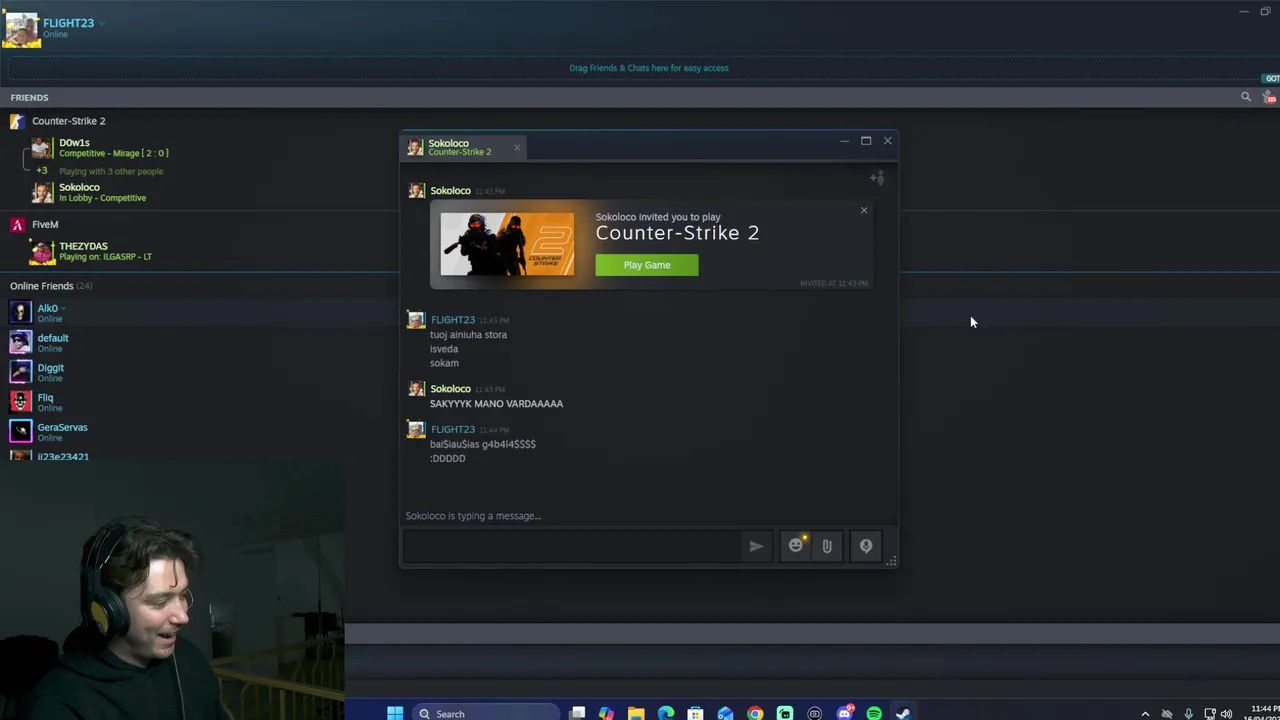1280x720 pixels.
Task: Open File Explorer from the taskbar
Action: [x=636, y=713]
